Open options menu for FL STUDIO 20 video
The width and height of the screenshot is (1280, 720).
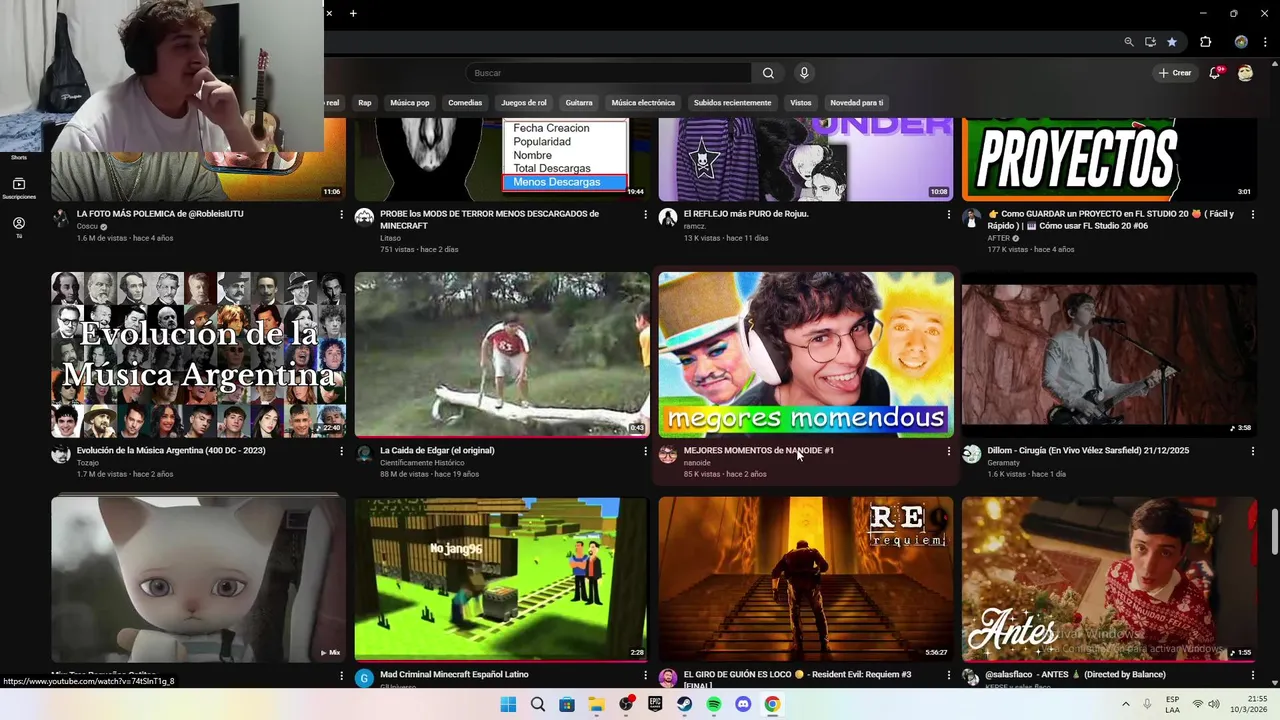(x=1252, y=214)
